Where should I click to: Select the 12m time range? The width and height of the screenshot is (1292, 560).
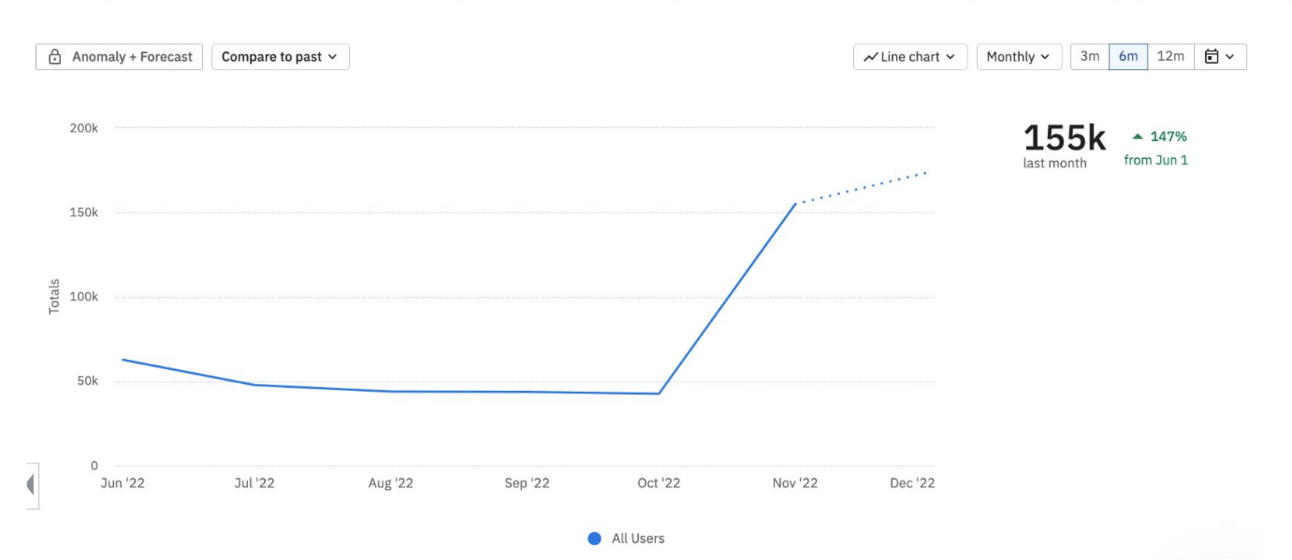[x=1170, y=57]
